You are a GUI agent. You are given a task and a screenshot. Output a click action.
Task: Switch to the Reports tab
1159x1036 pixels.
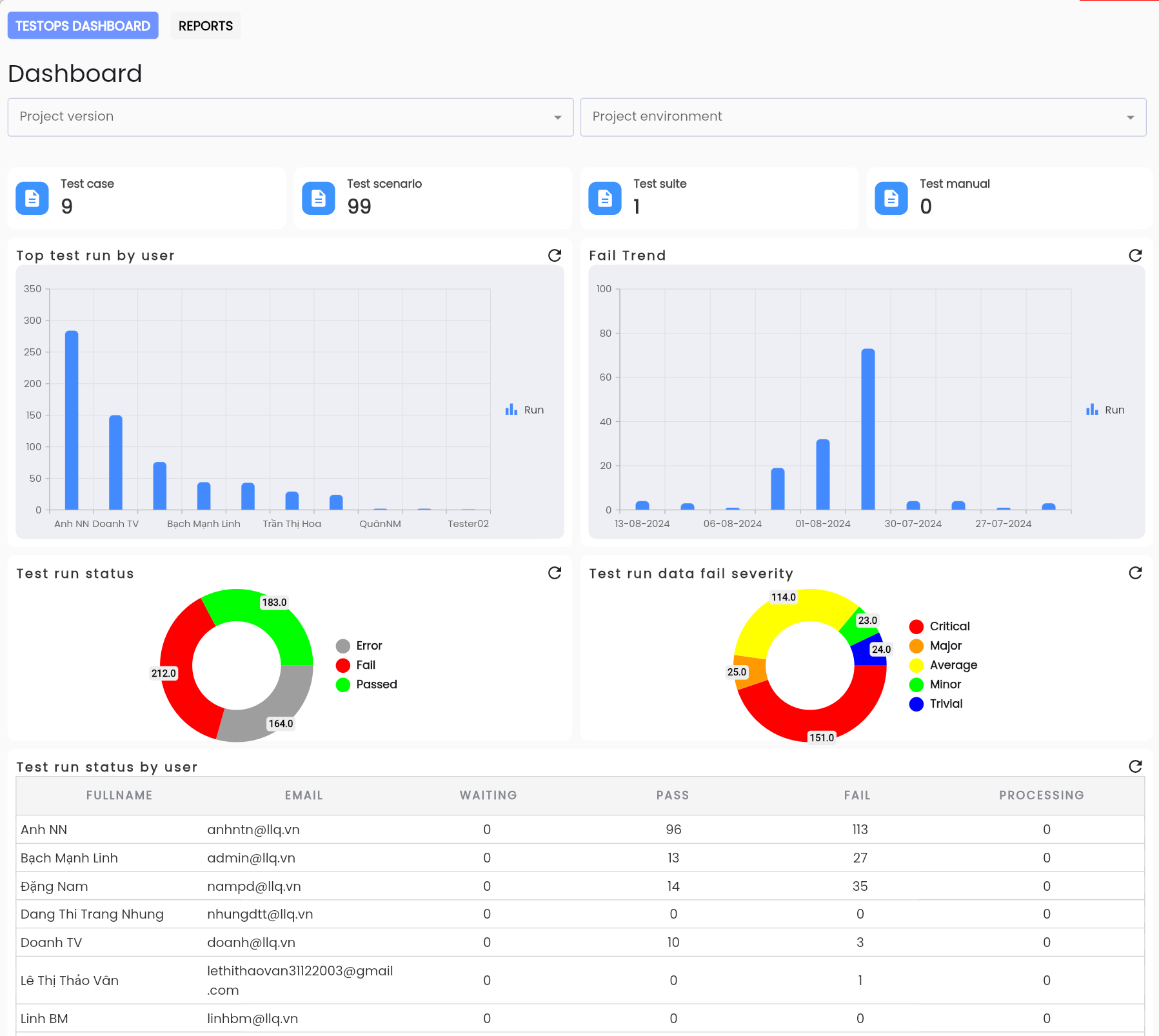pos(206,26)
